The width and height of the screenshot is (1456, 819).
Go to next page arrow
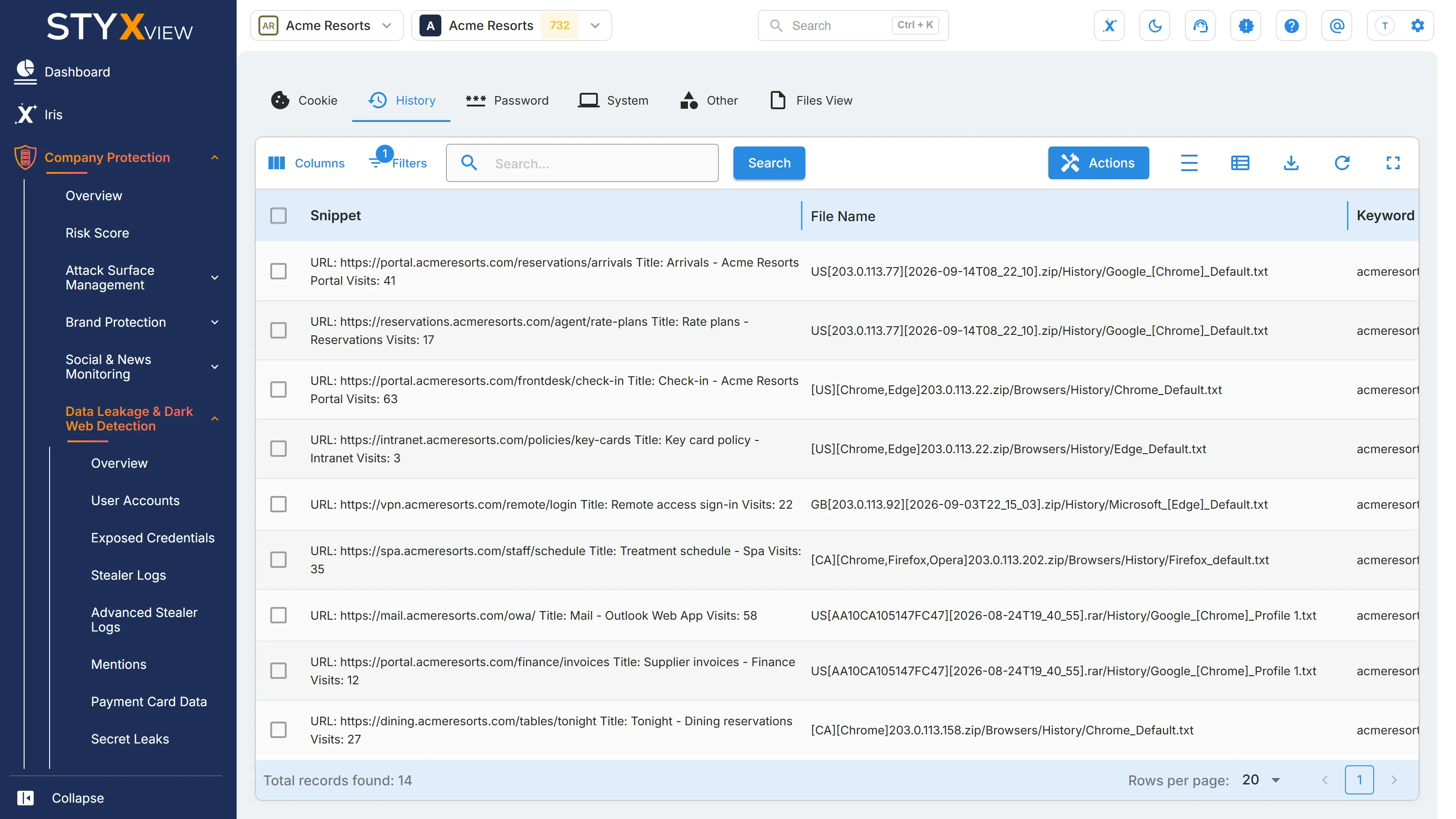coord(1394,780)
